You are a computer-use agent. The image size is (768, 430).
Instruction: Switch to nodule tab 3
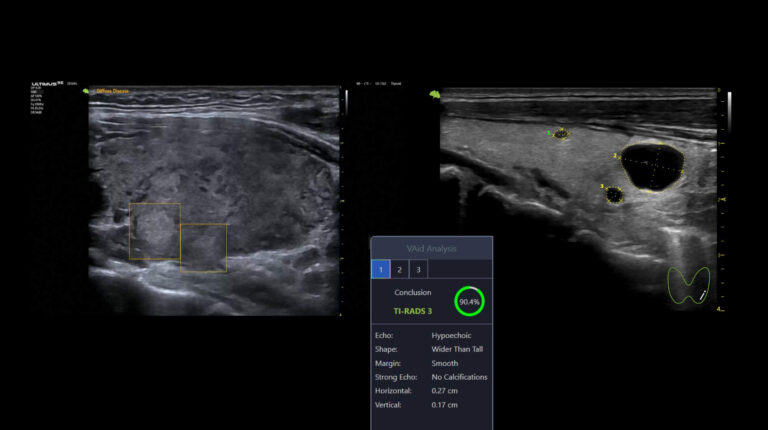[x=418, y=269]
